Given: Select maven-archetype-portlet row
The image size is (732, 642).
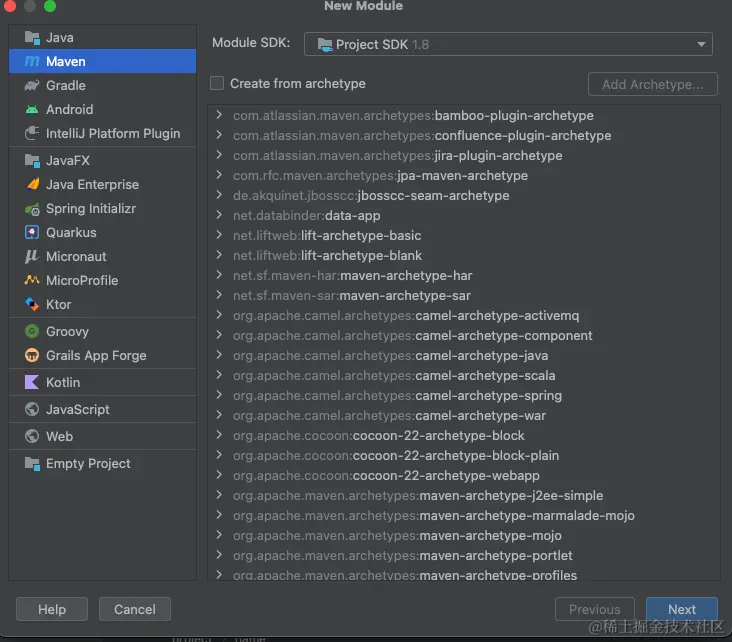Looking at the screenshot, I should pos(464,556).
